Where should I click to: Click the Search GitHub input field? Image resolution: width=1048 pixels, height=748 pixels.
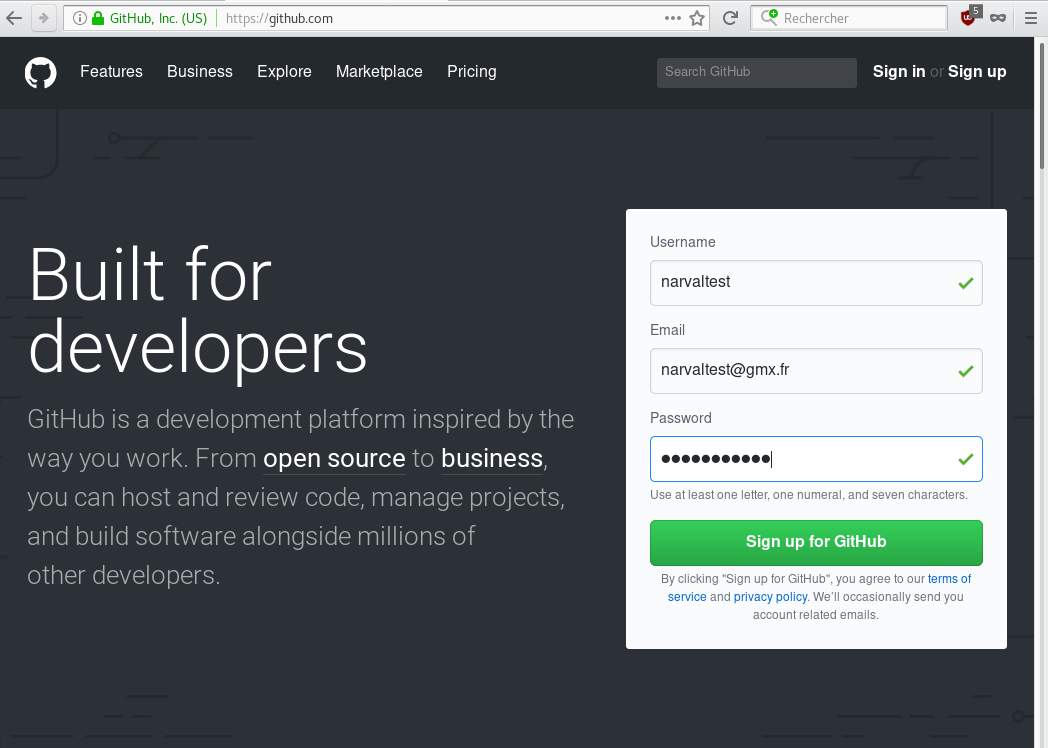(756, 72)
